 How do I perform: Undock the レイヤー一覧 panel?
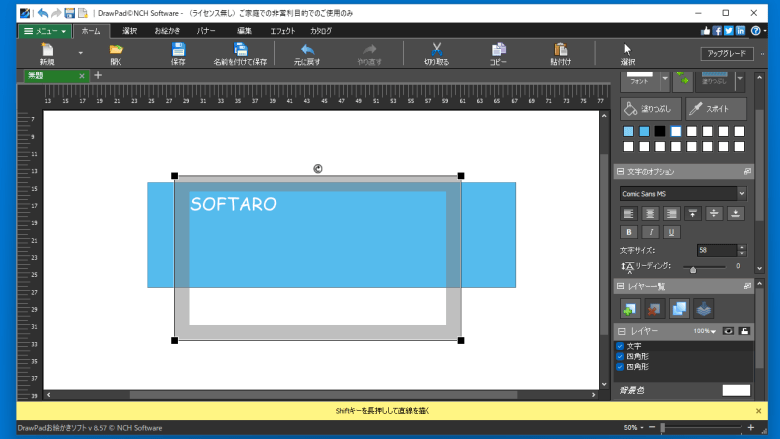coord(747,286)
